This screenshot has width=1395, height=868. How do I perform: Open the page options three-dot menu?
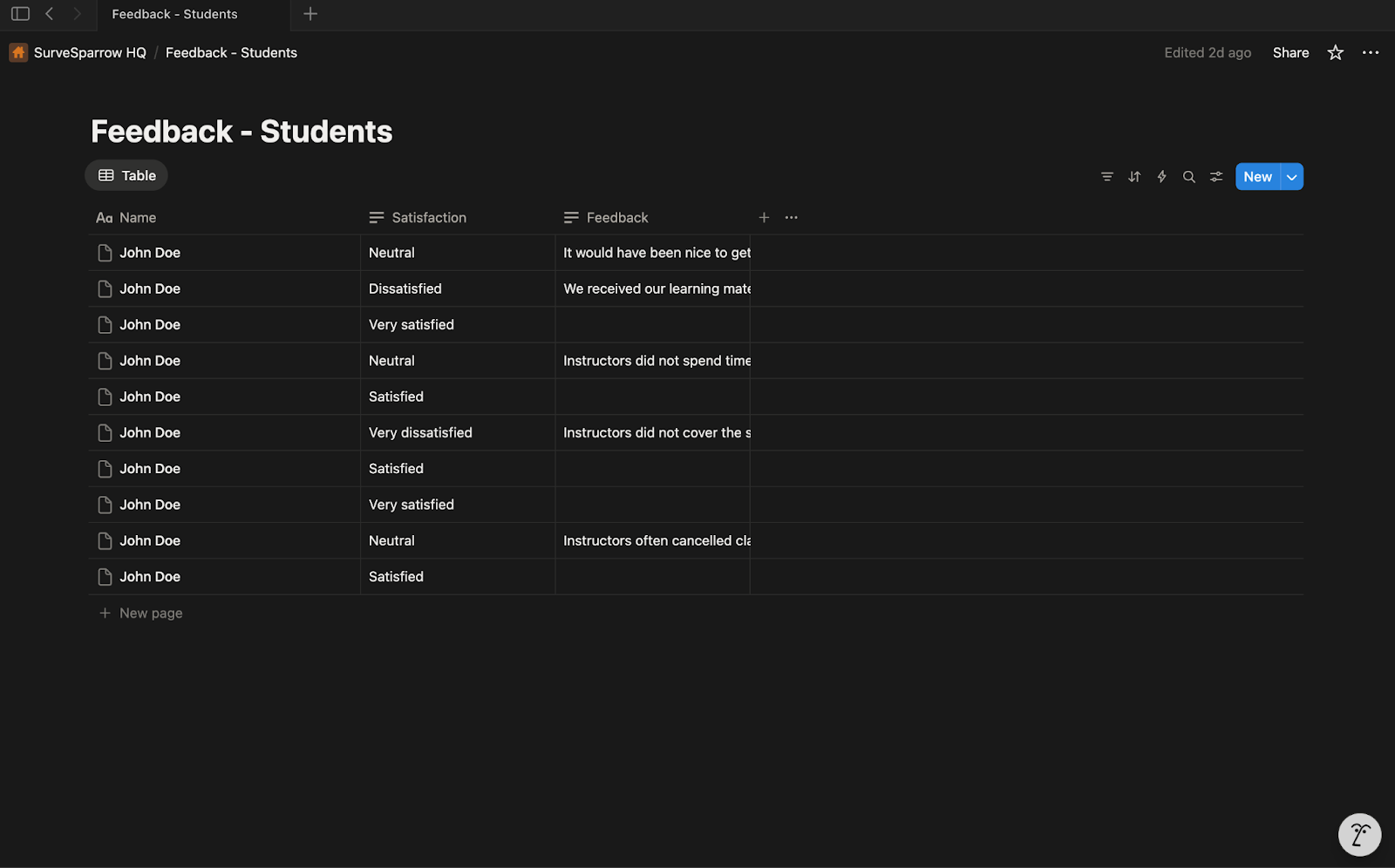[x=1371, y=53]
